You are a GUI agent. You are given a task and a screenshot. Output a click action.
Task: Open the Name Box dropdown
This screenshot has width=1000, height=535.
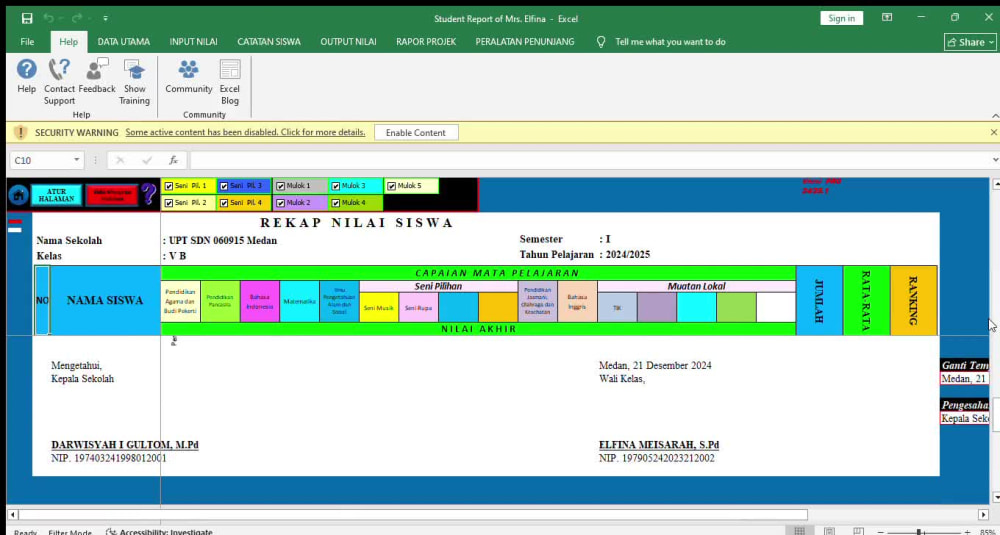pyautogui.click(x=77, y=160)
